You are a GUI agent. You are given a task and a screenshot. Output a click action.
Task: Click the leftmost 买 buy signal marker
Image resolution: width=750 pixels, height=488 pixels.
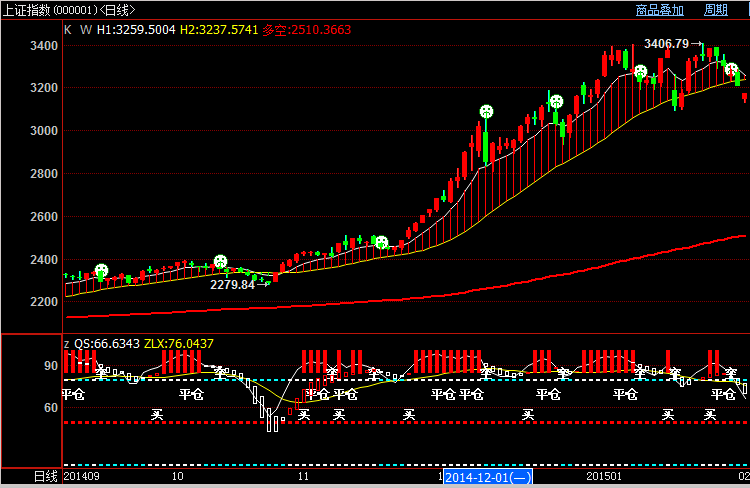pos(156,413)
